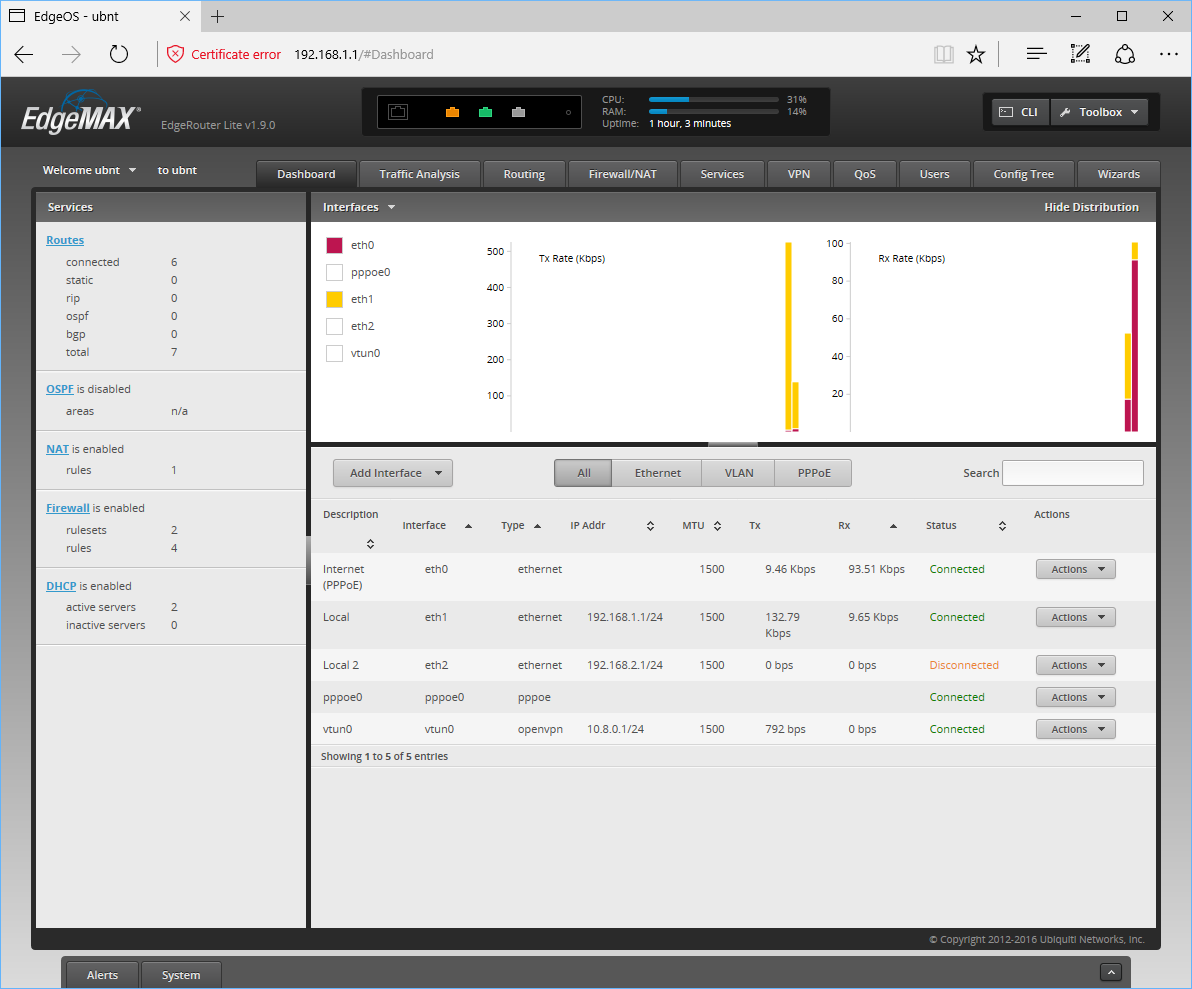Screen dimensions: 1192x989
Task: Click Hide Distribution
Action: 1091,207
